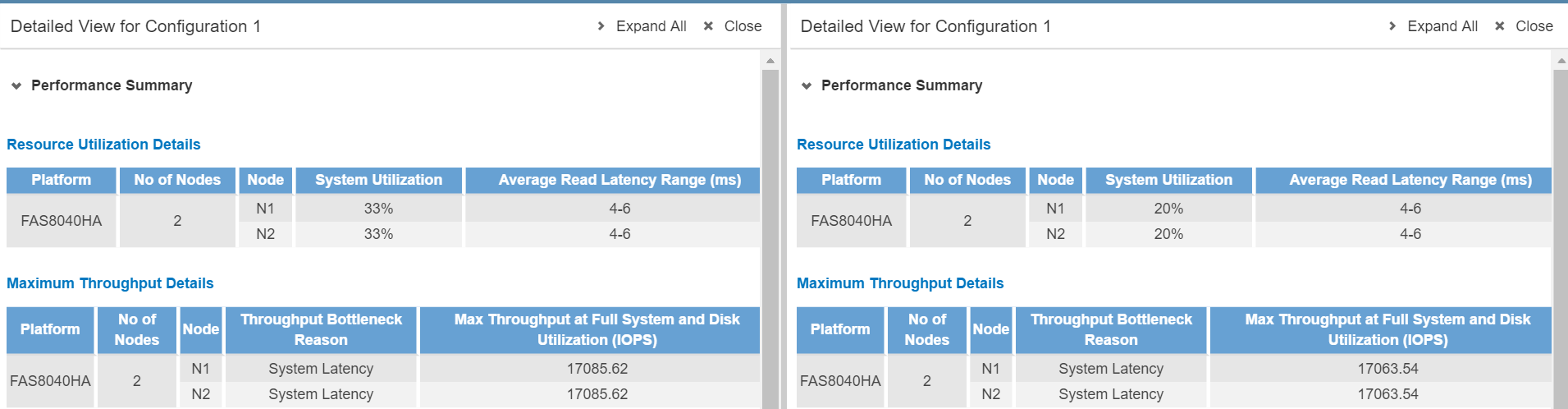Click the left panel's vertical scrollbar thumb

click(x=770, y=238)
